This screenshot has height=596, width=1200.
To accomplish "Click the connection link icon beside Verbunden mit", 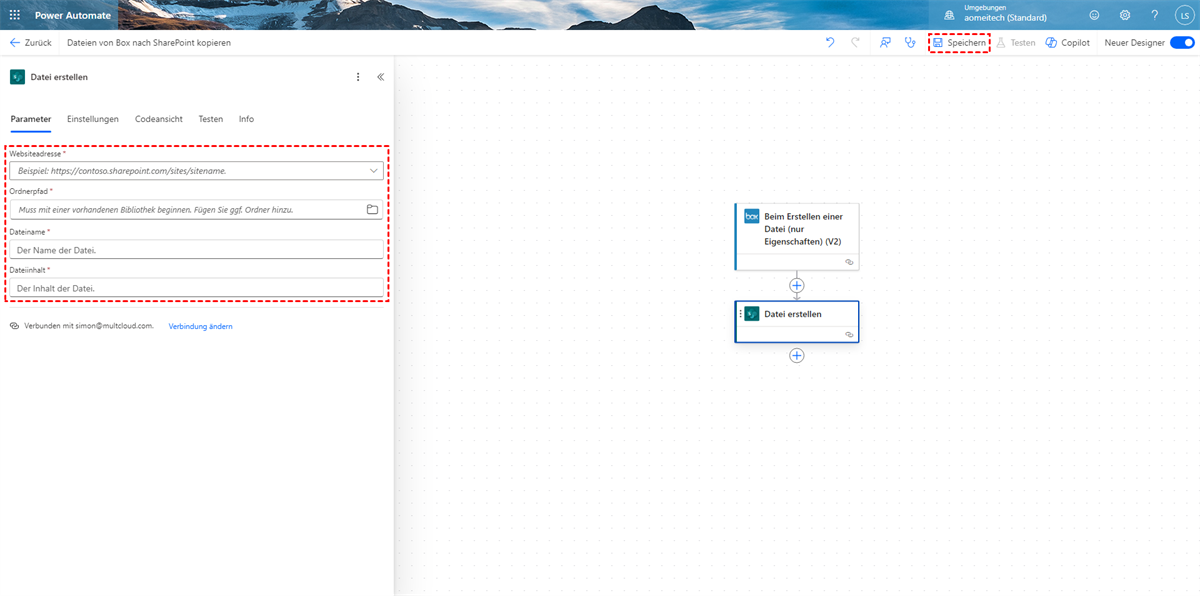I will coord(14,326).
